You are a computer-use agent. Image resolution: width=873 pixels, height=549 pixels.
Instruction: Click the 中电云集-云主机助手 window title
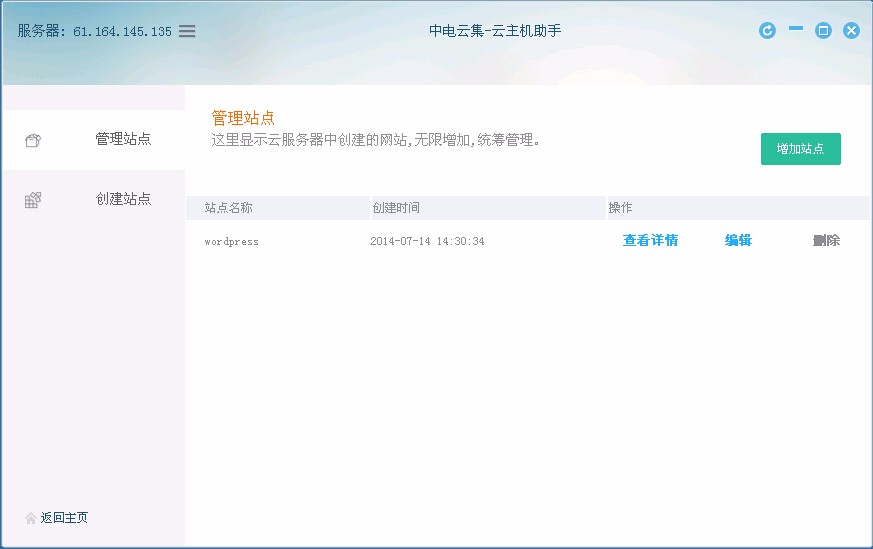[x=494, y=31]
